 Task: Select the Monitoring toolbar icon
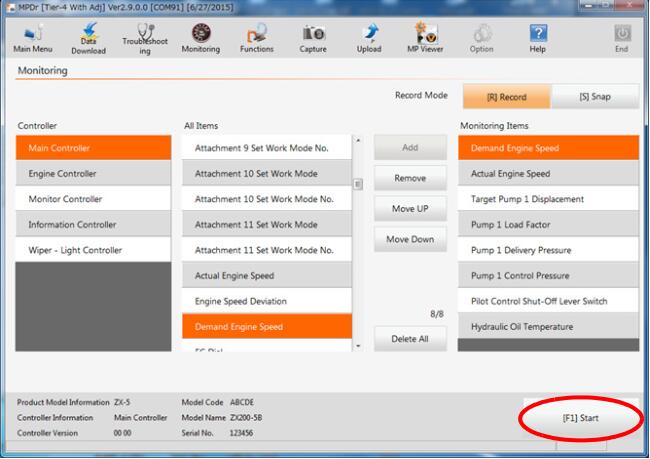(x=201, y=38)
